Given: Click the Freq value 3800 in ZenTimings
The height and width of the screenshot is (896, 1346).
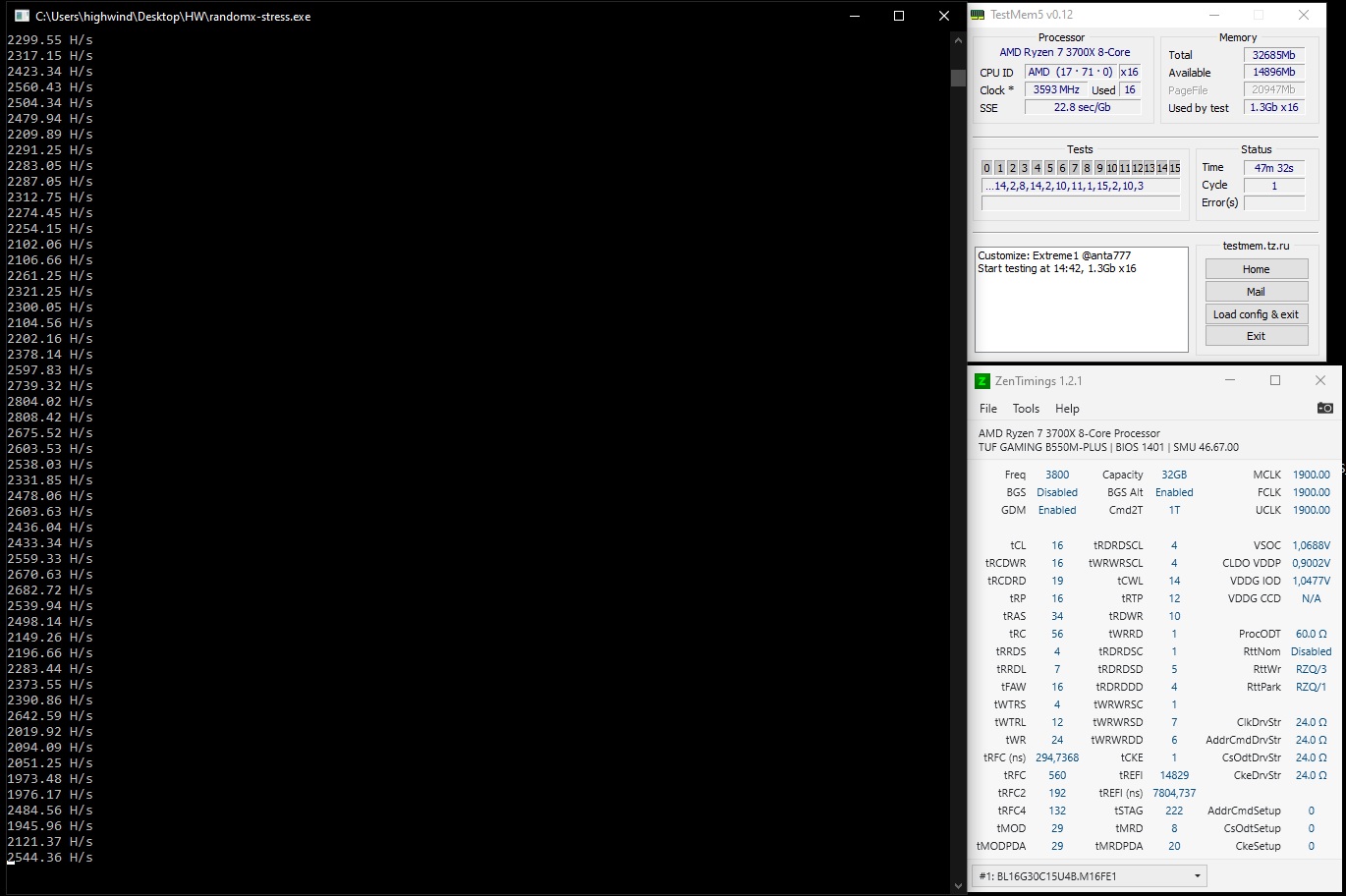Looking at the screenshot, I should point(1057,475).
